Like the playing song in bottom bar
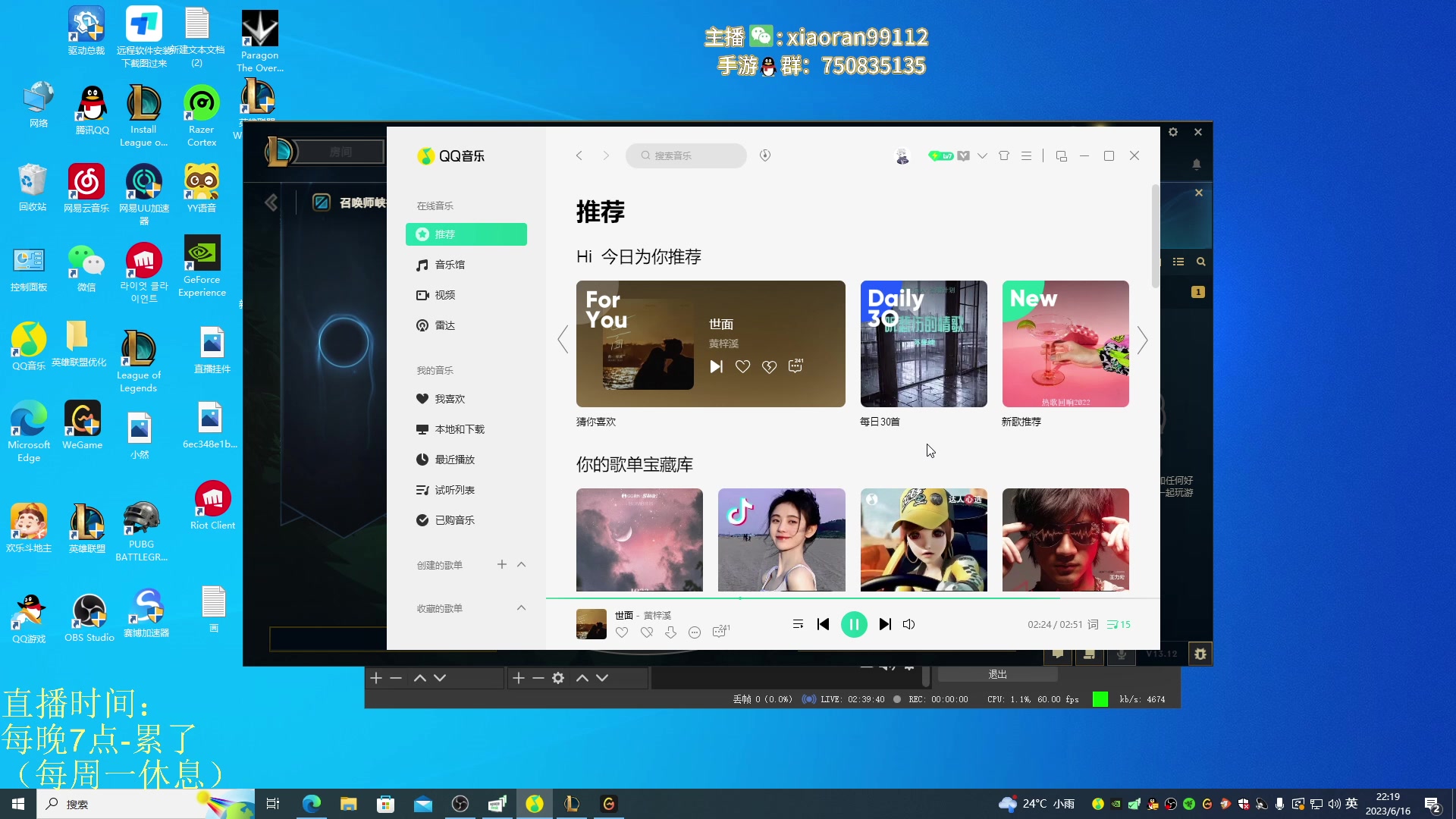 click(x=622, y=632)
